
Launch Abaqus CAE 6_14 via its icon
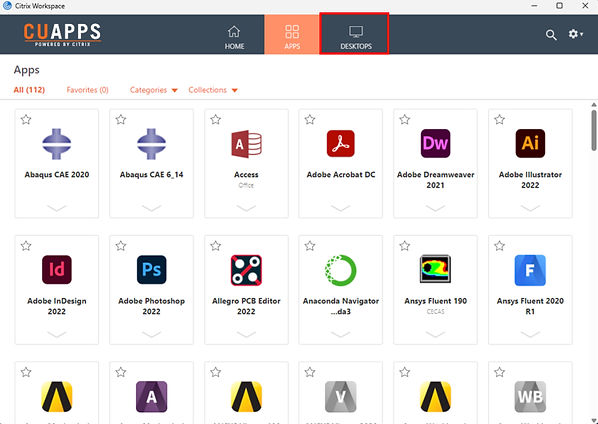pyautogui.click(x=151, y=144)
